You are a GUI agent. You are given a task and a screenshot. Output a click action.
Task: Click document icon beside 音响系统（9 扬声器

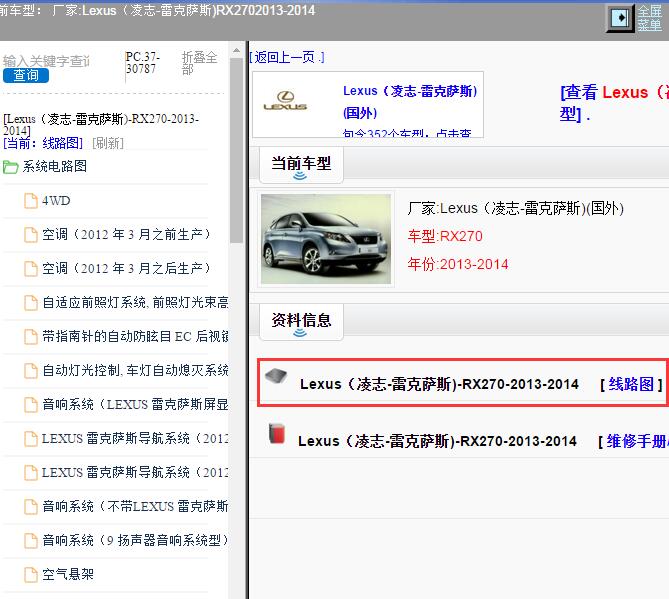coord(31,541)
